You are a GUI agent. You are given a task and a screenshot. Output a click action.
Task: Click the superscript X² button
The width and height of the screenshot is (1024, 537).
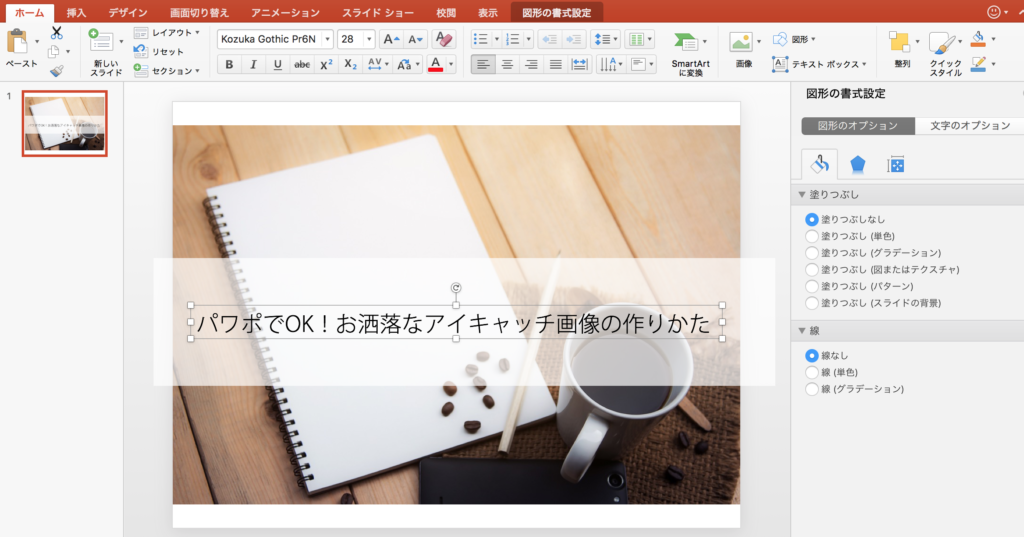click(326, 65)
